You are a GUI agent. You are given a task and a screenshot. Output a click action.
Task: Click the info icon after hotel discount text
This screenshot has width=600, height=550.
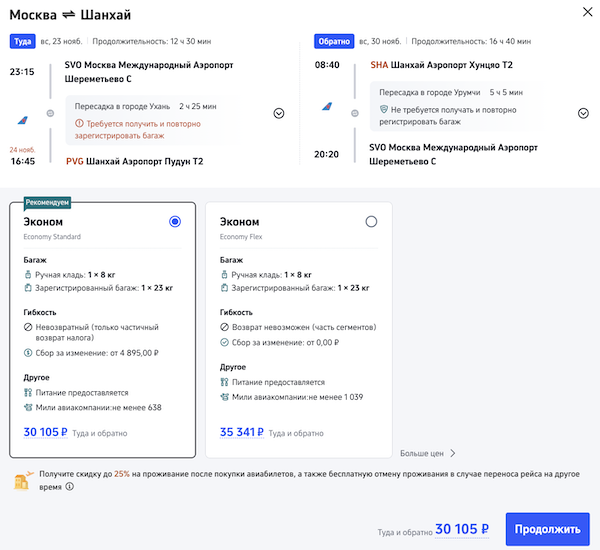pyautogui.click(x=69, y=488)
